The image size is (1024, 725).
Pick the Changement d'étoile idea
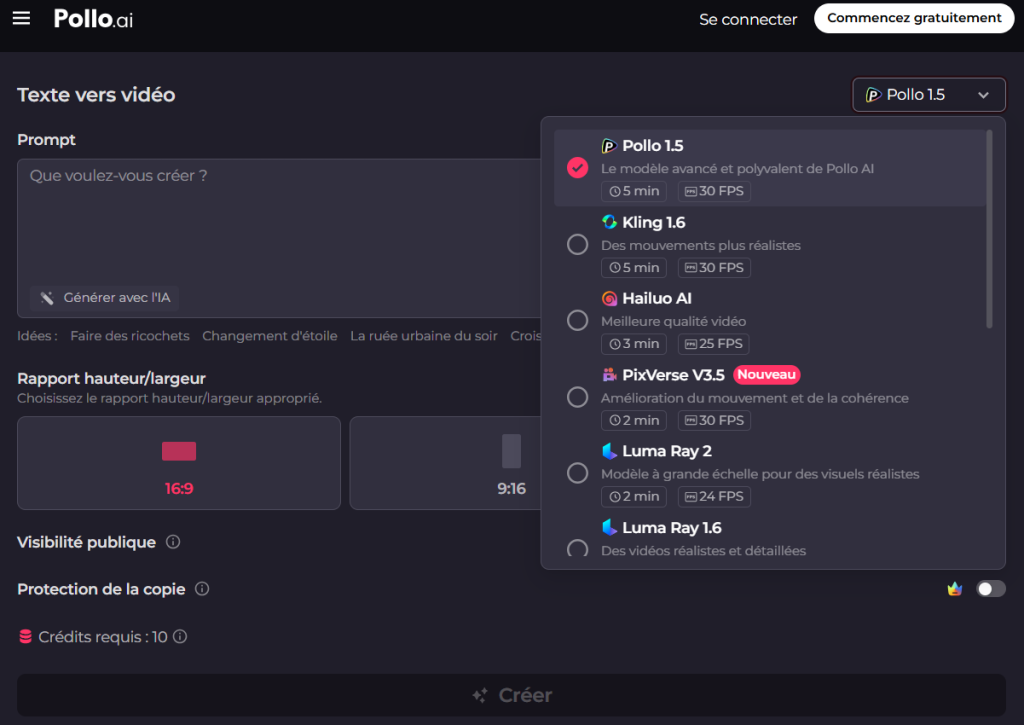(270, 336)
